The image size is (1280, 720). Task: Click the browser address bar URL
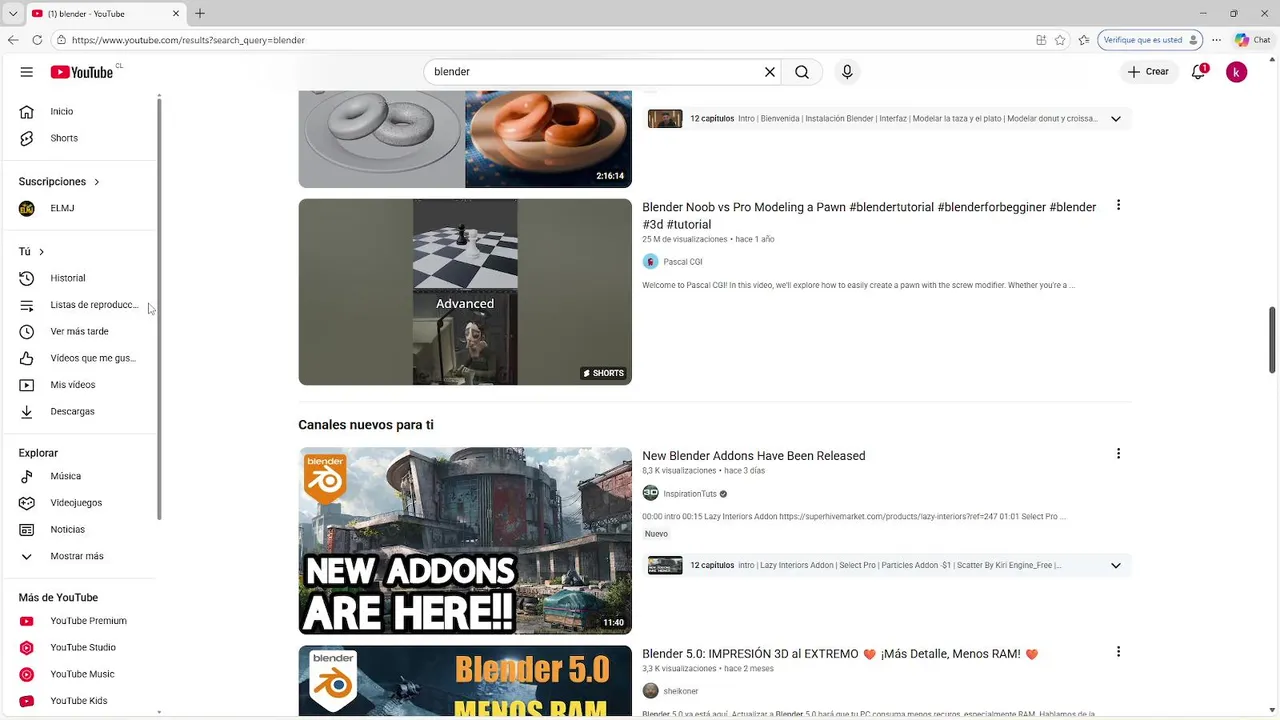tap(188, 40)
